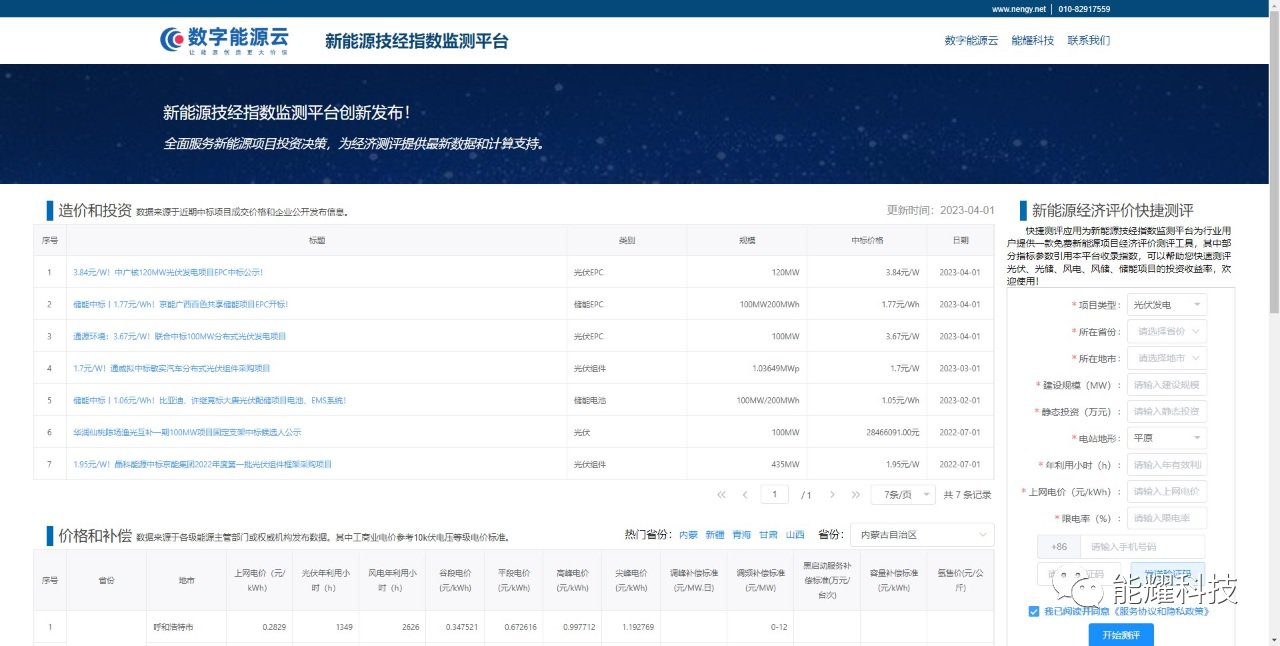Click the 建设规模（MW） input field

pyautogui.click(x=1166, y=385)
